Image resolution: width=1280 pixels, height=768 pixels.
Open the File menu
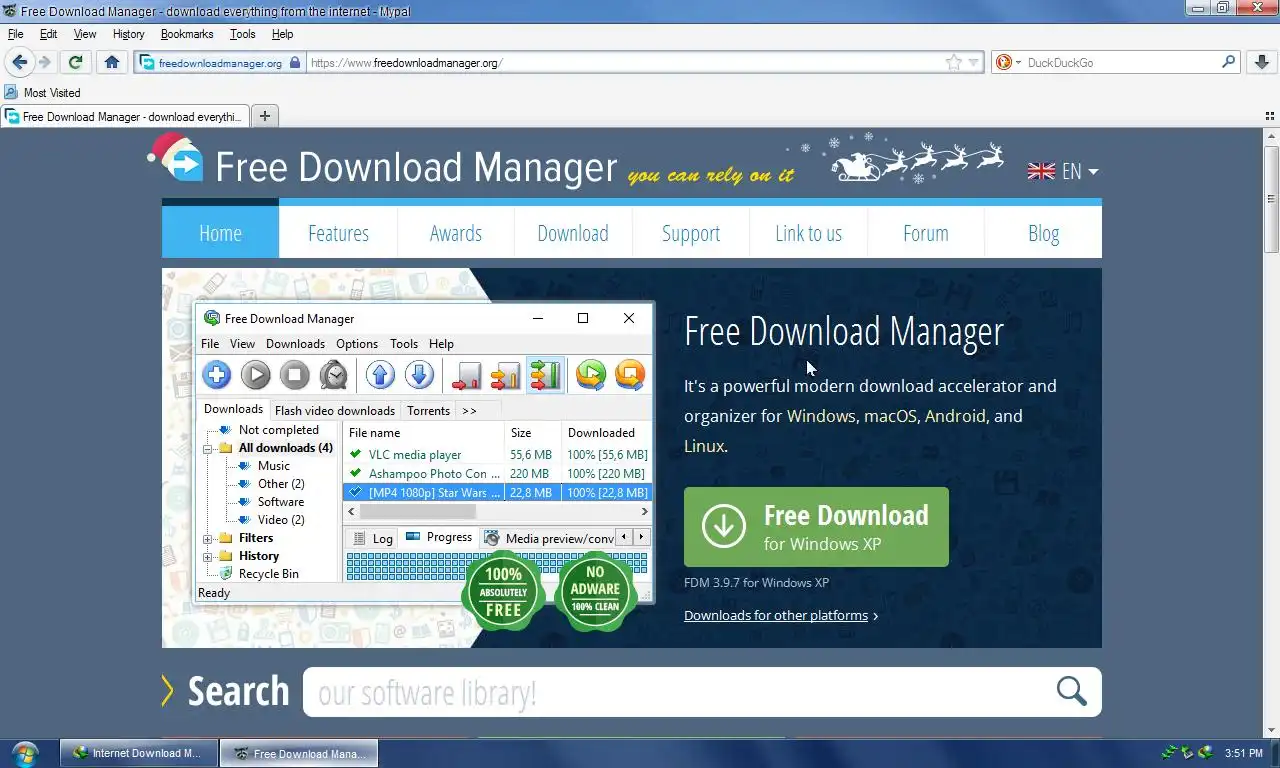point(15,34)
